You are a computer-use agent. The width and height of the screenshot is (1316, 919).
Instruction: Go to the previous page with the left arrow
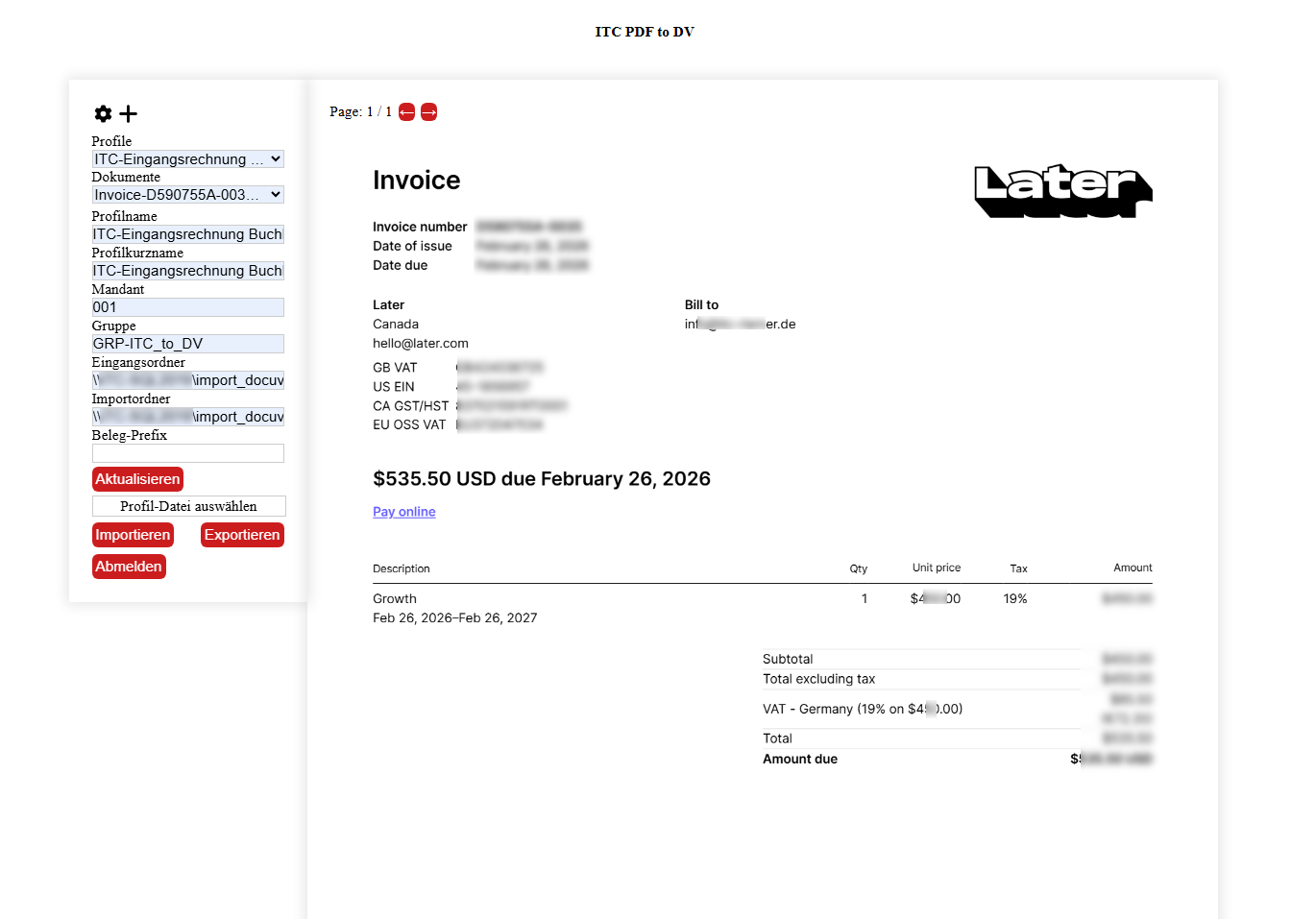click(406, 111)
